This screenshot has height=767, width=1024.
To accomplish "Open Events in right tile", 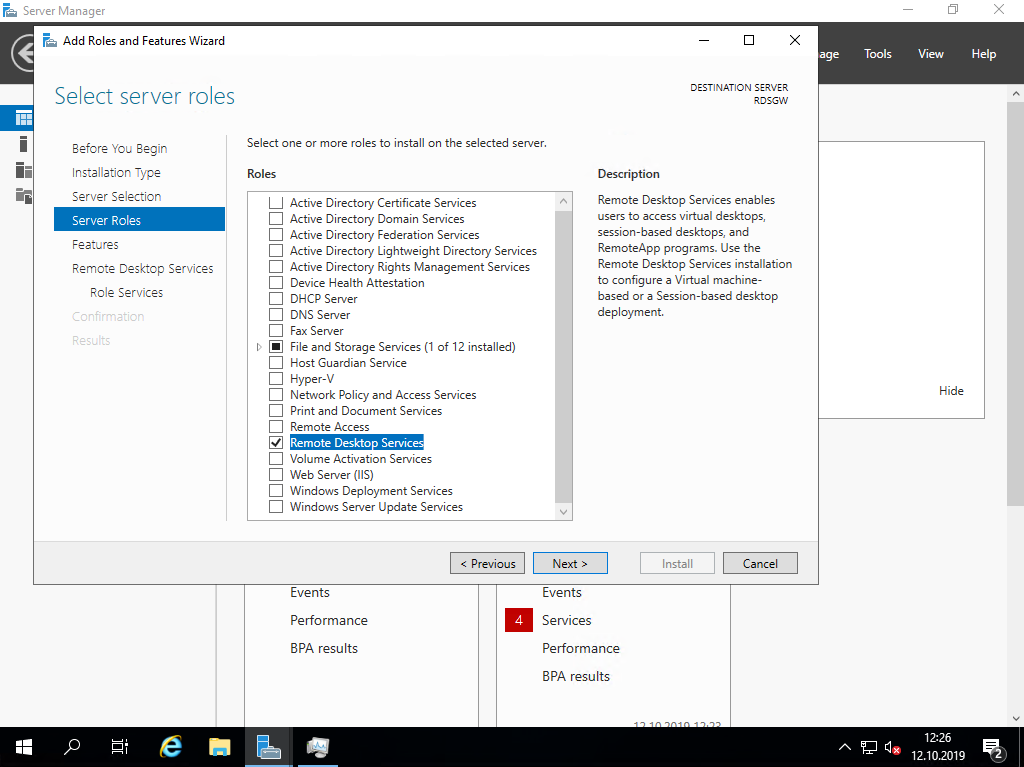I will [562, 592].
